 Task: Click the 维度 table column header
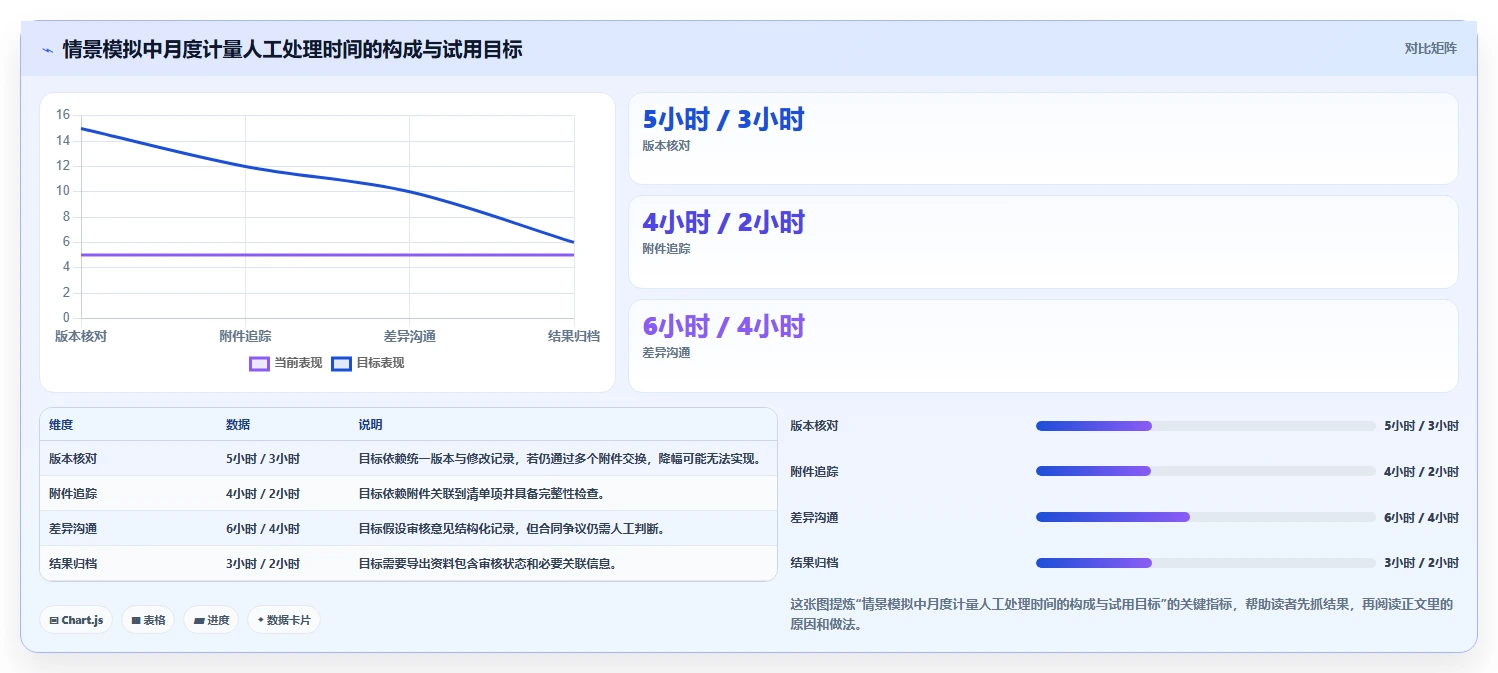(x=61, y=425)
